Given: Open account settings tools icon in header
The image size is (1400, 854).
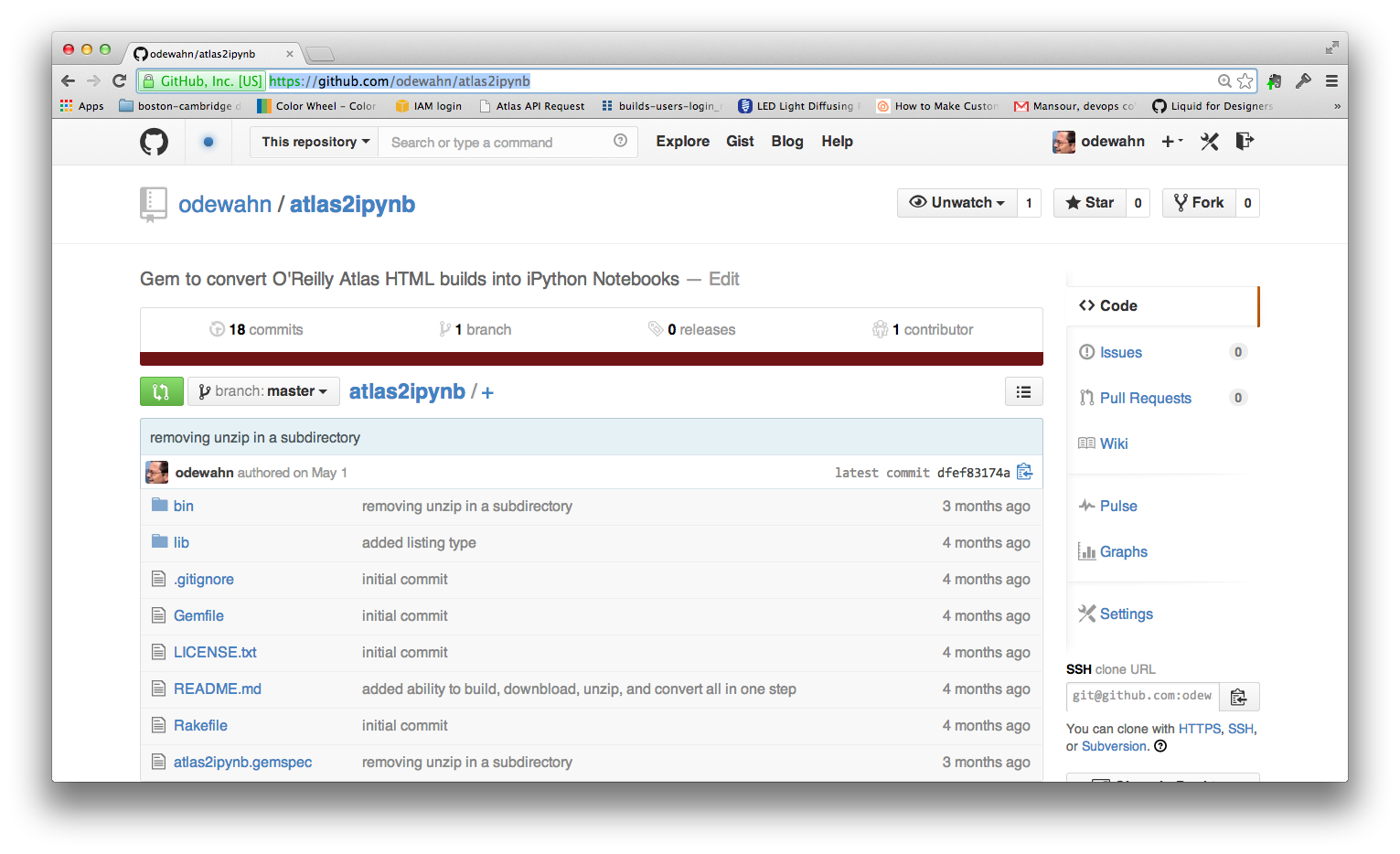Looking at the screenshot, I should tap(1209, 142).
